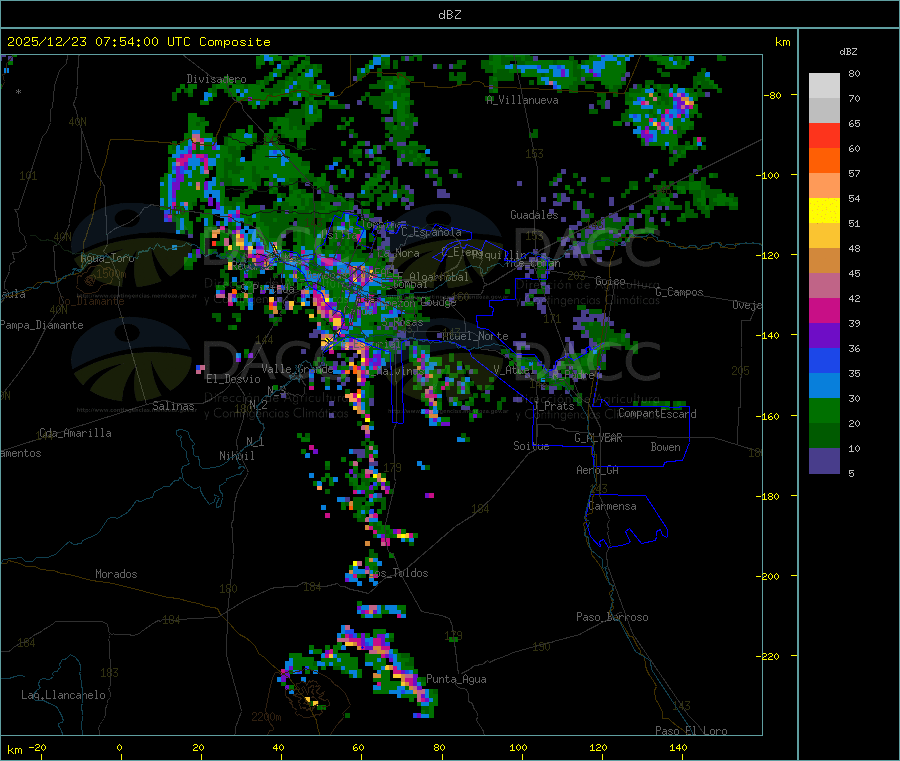900x761 pixels.
Task: Click the brown-orange 45-48 dBZ legend swatch
Action: click(824, 261)
